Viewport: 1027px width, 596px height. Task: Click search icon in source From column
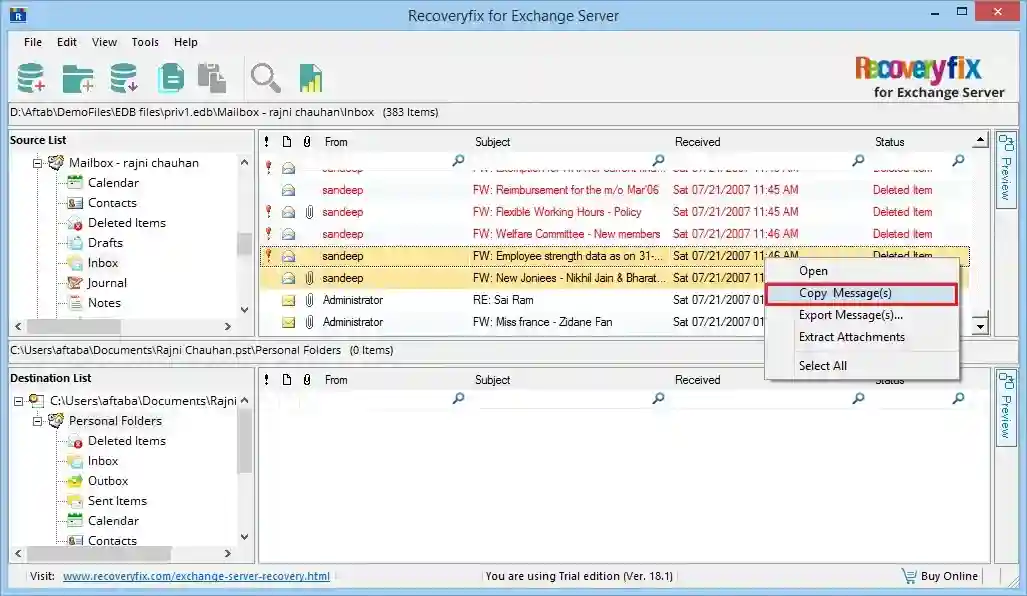pyautogui.click(x=458, y=160)
